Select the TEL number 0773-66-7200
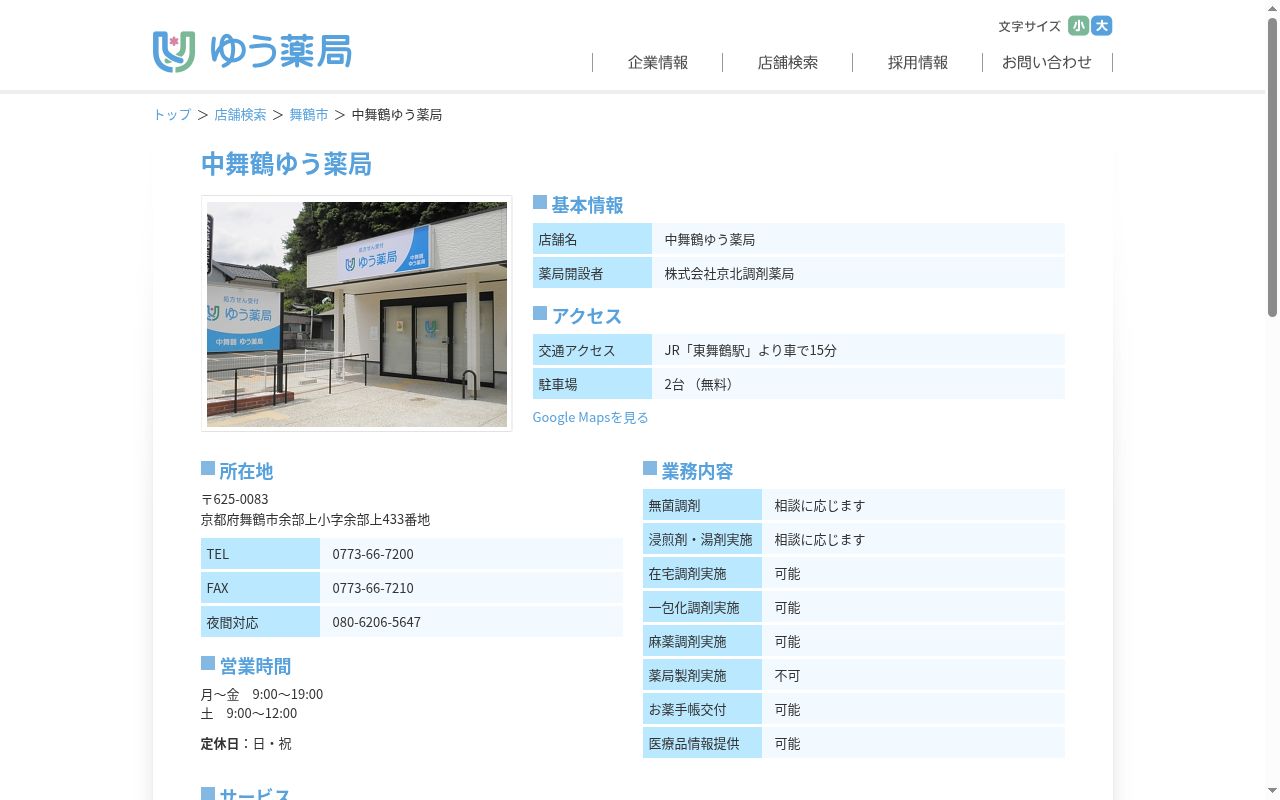 click(373, 554)
